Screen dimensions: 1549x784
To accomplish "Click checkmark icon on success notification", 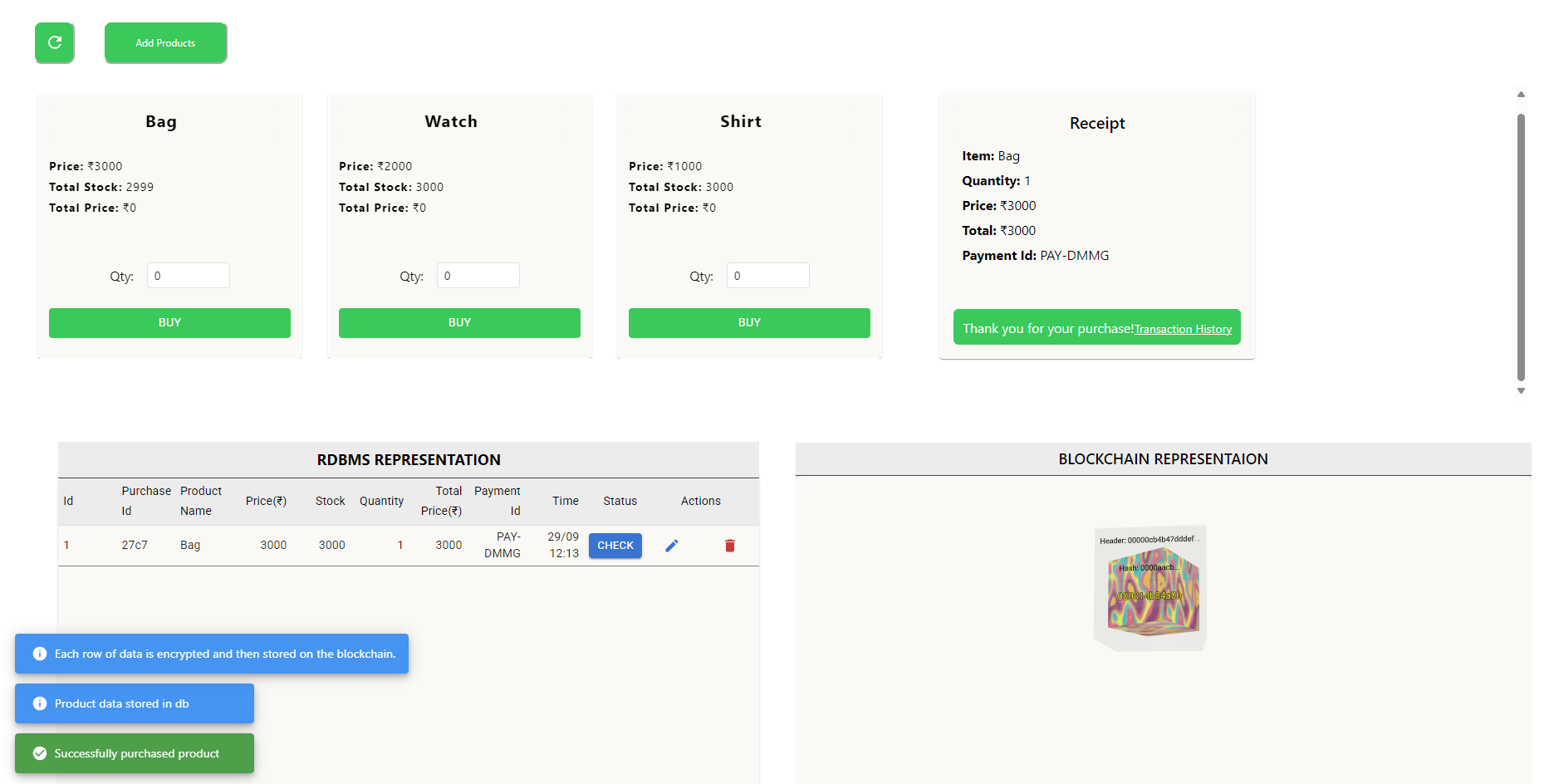I will [40, 753].
